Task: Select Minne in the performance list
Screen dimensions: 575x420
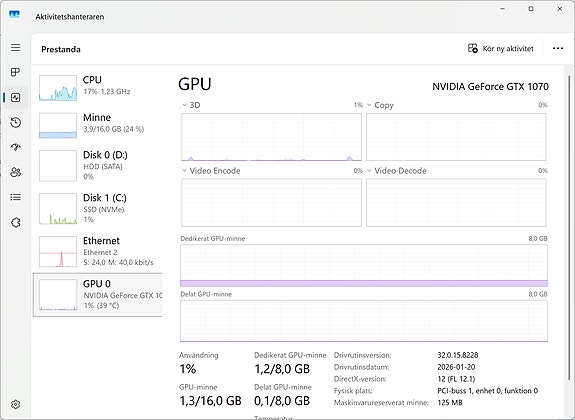Action: click(98, 125)
